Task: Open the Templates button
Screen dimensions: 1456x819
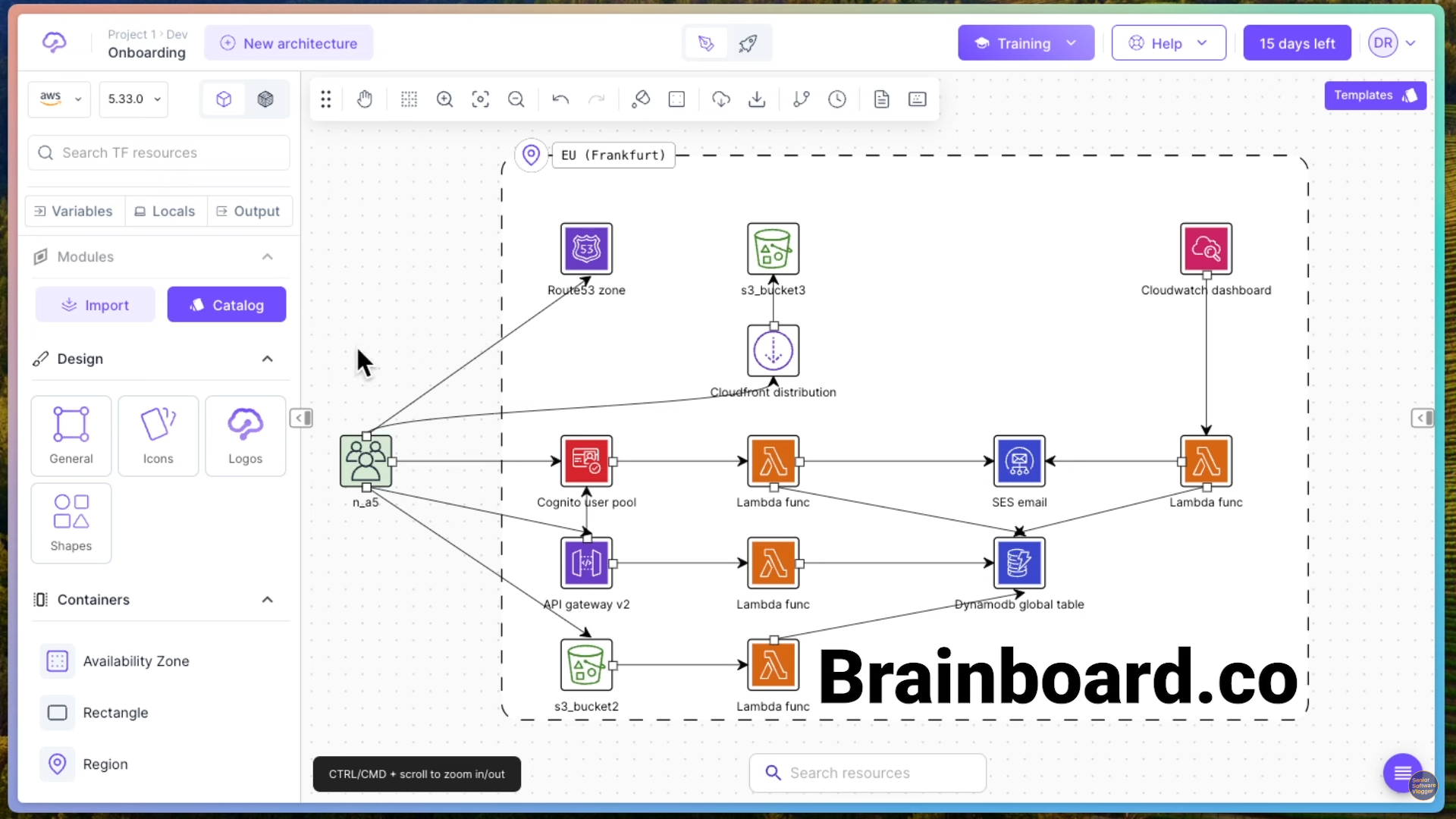Action: coord(1375,96)
